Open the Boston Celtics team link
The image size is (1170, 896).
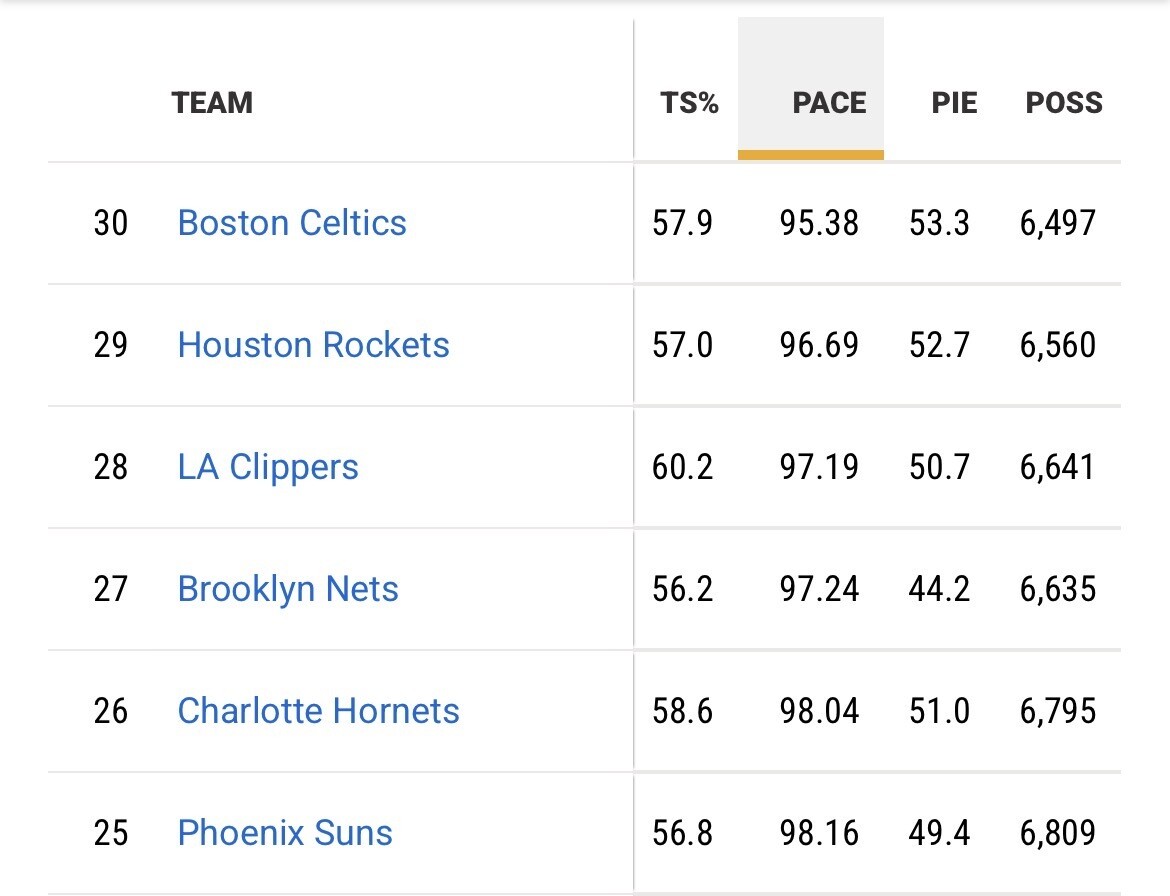pyautogui.click(x=292, y=222)
